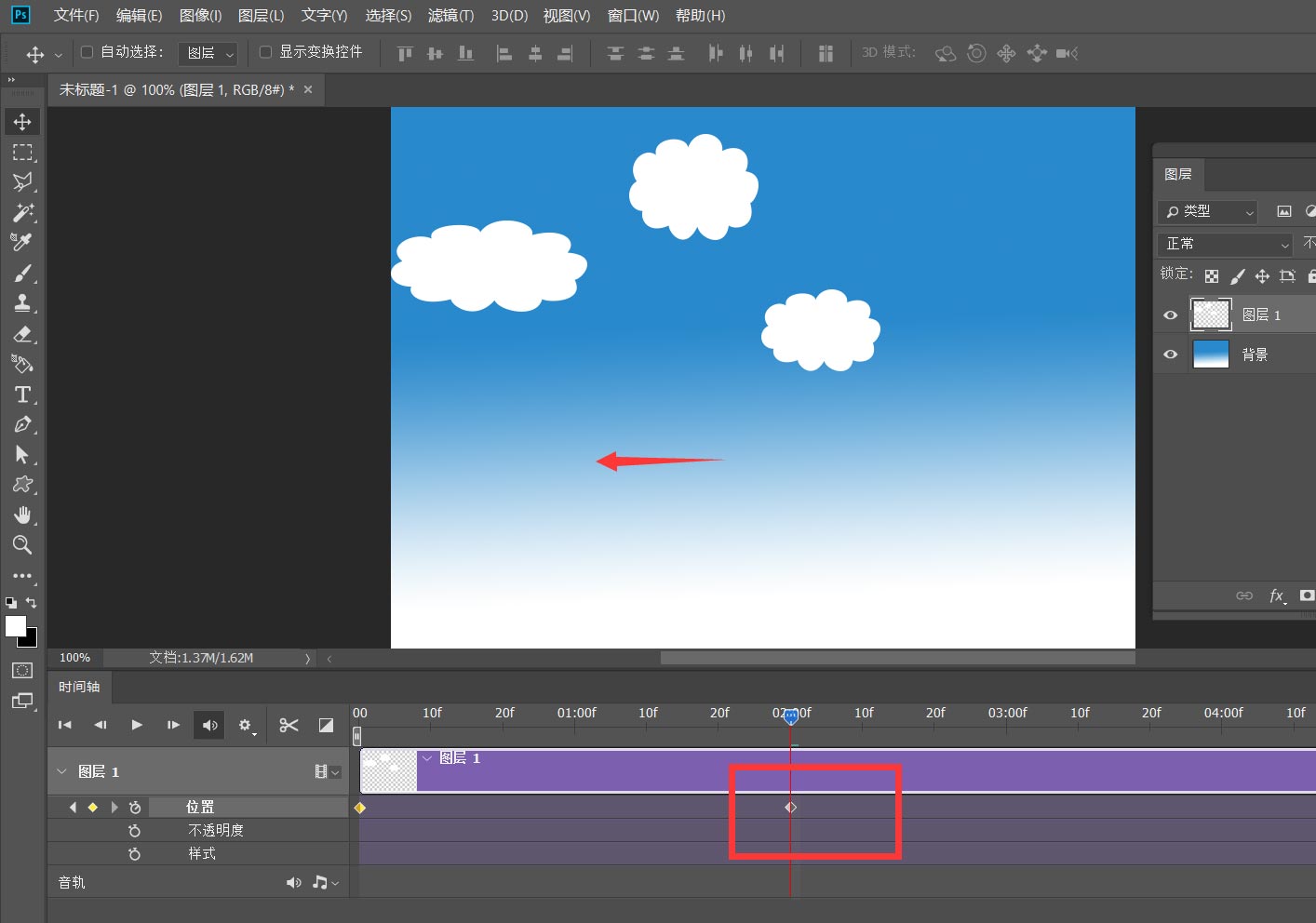
Task: Check the 显示变换控件 option
Action: pyautogui.click(x=266, y=52)
